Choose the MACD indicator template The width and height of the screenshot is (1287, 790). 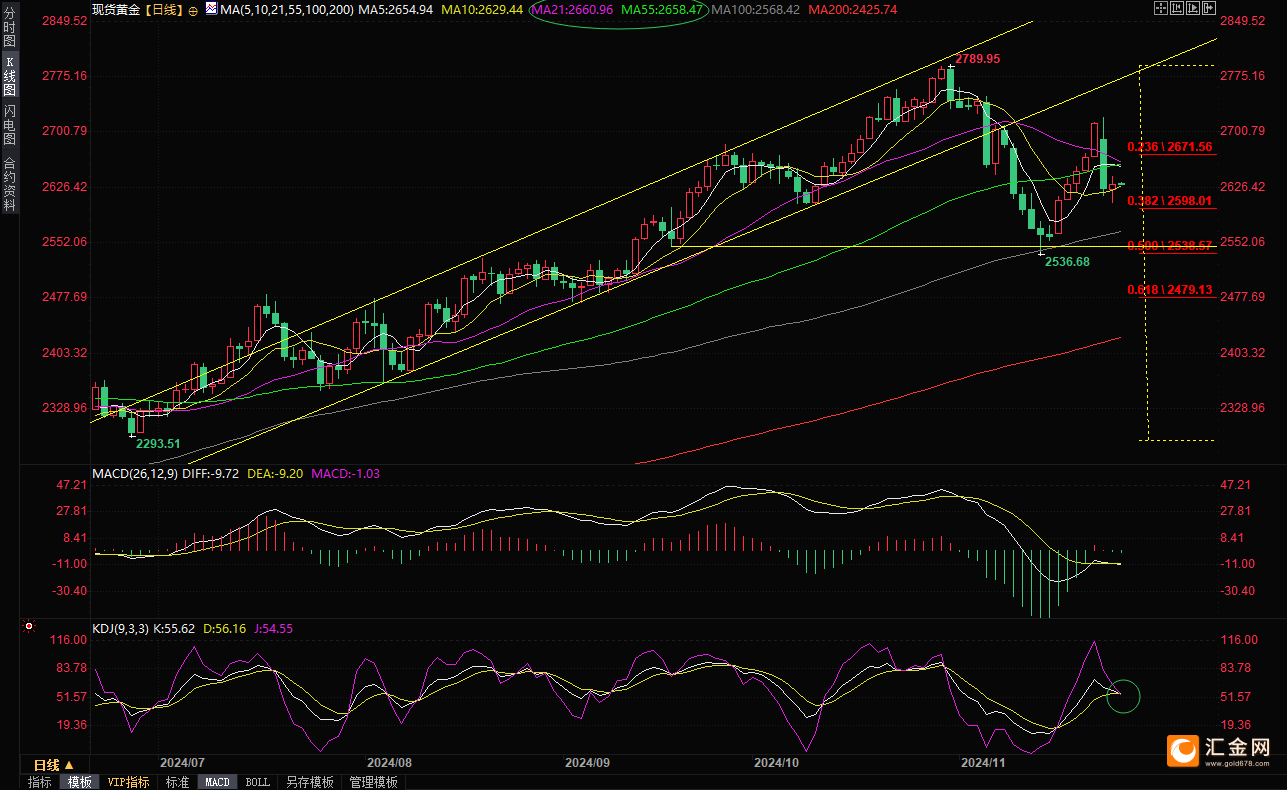click(x=217, y=782)
